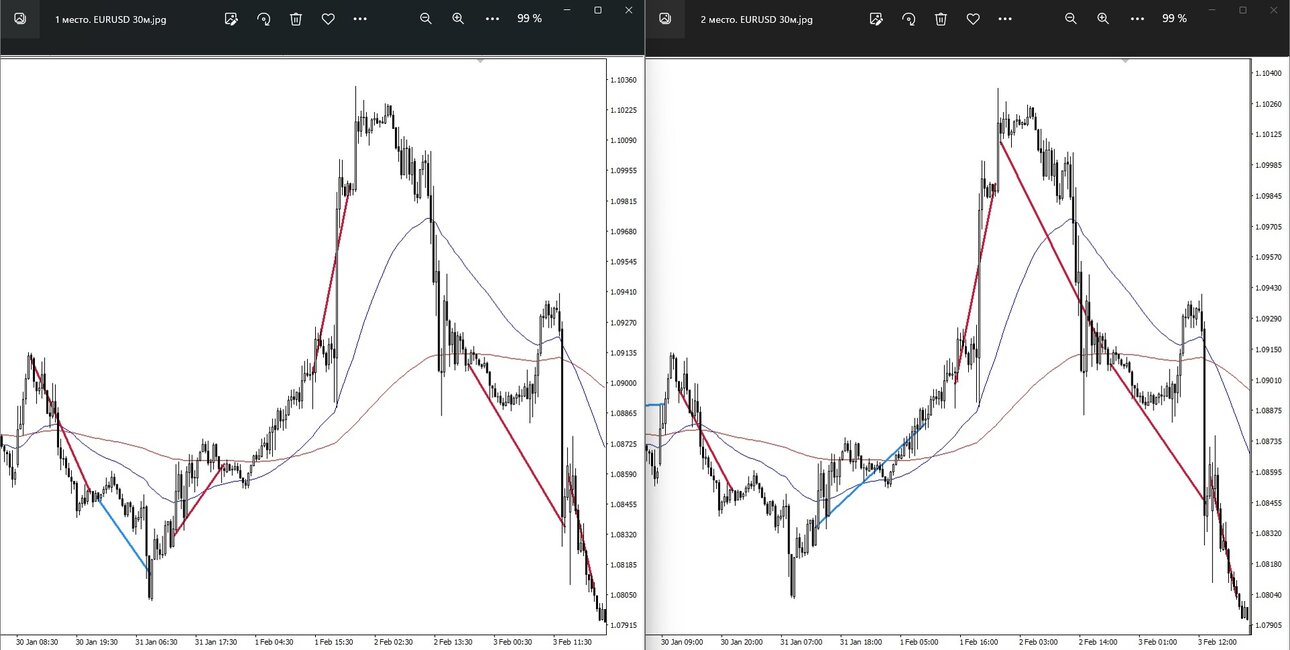Zoom in on the '2 место' image
Image resolution: width=1290 pixels, height=650 pixels.
(x=1103, y=19)
